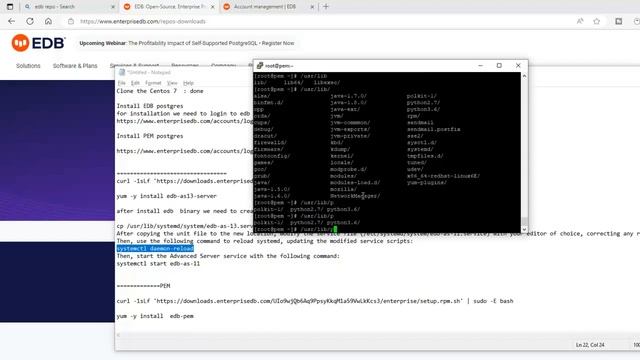Viewport: 640px width, 360px height.
Task: Open Notepad Format menu
Action: click(x=153, y=83)
